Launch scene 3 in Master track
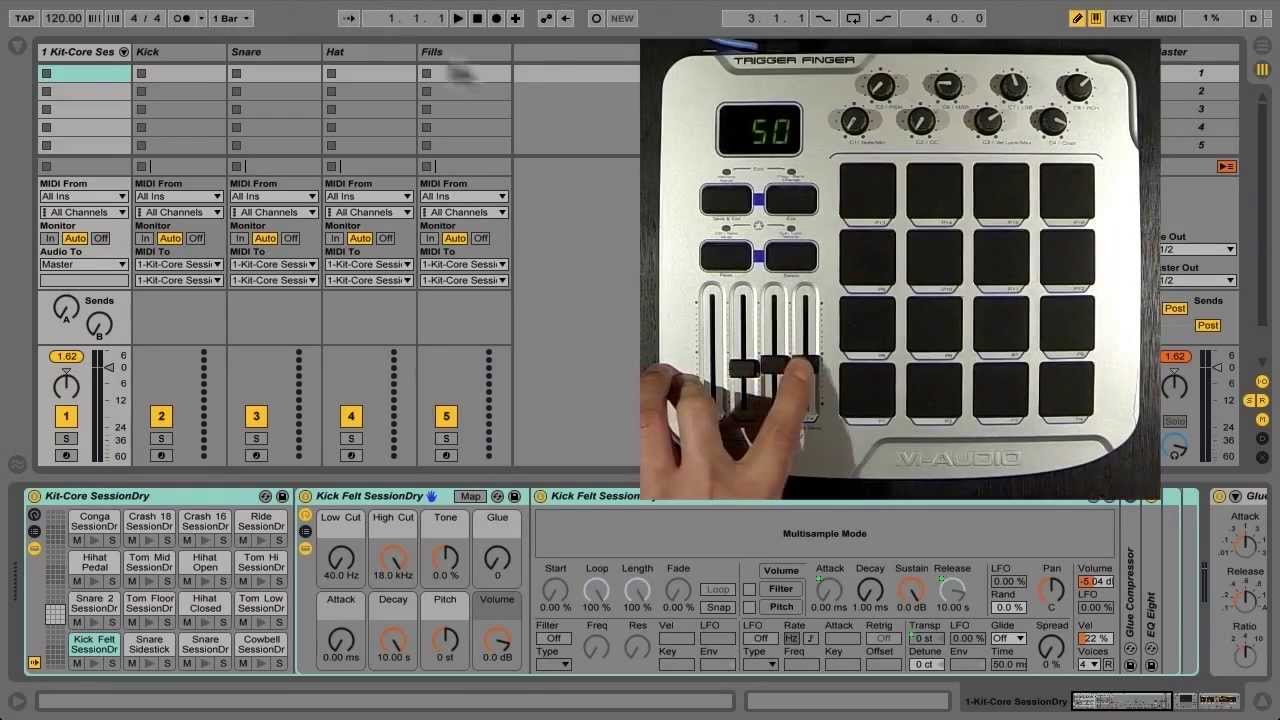 tap(1201, 109)
